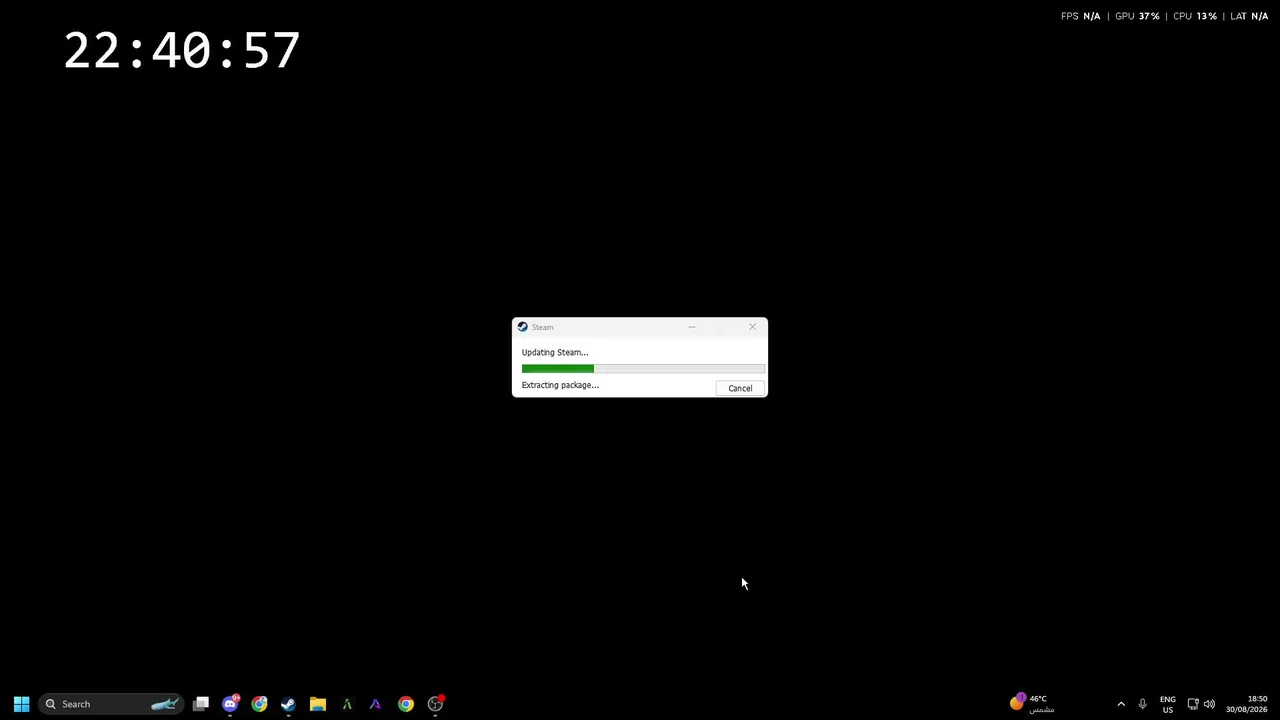This screenshot has width=1280, height=720.
Task: Click the FPS N/A overlay readout
Action: pos(1080,16)
